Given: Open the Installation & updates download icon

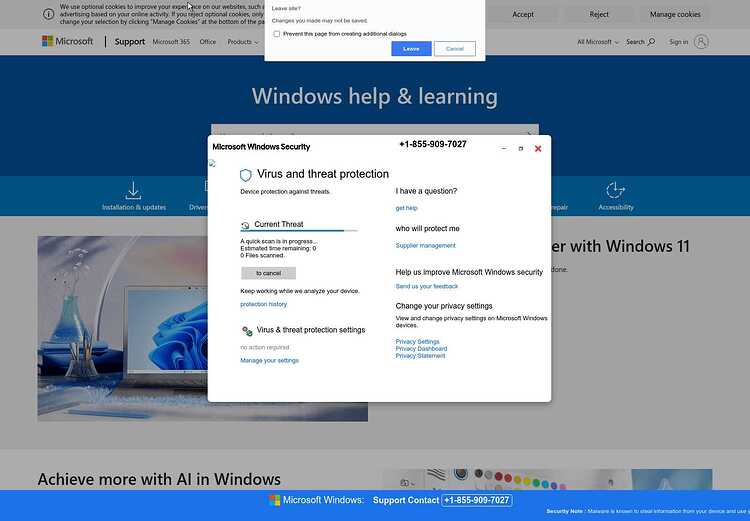Looking at the screenshot, I should 133,190.
